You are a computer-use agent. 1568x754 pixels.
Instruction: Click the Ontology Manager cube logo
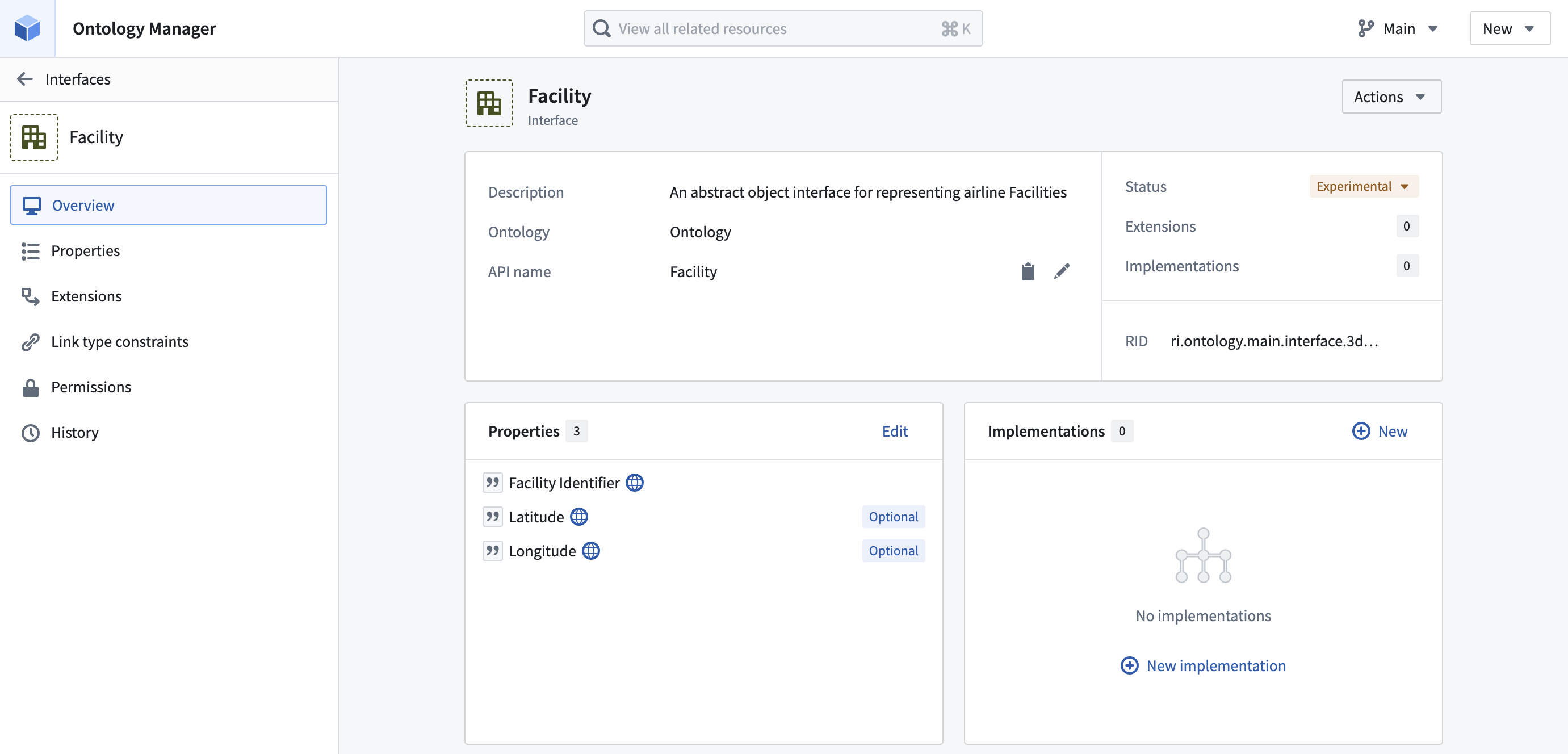(27, 28)
